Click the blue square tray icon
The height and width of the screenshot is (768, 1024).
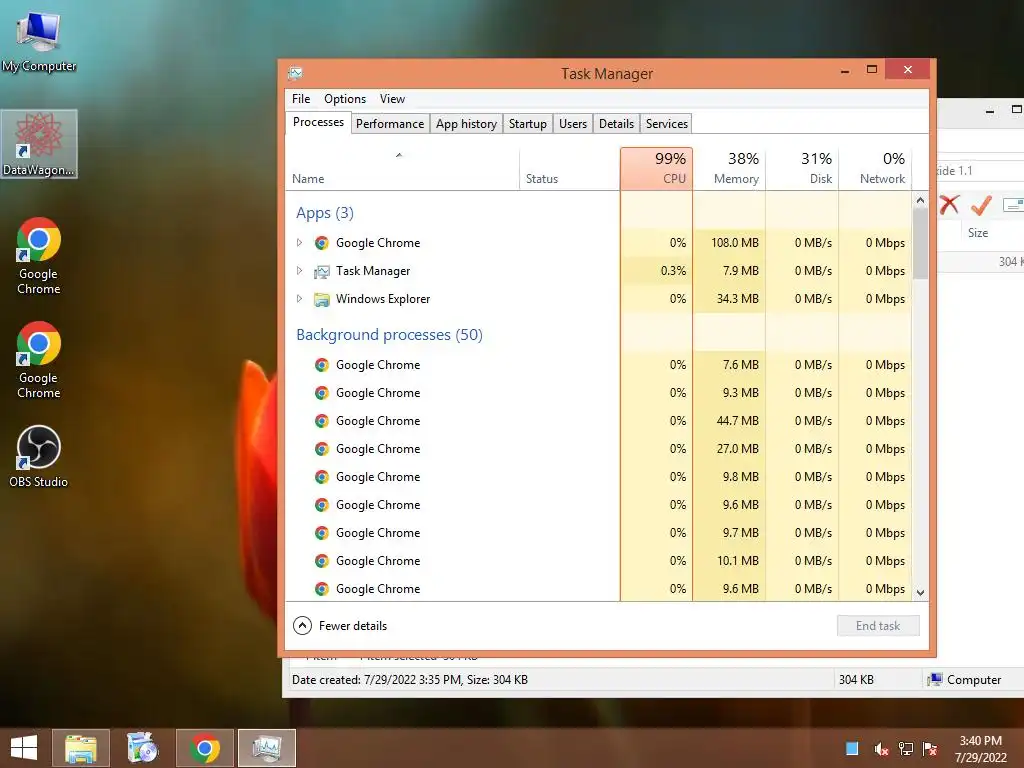(852, 748)
